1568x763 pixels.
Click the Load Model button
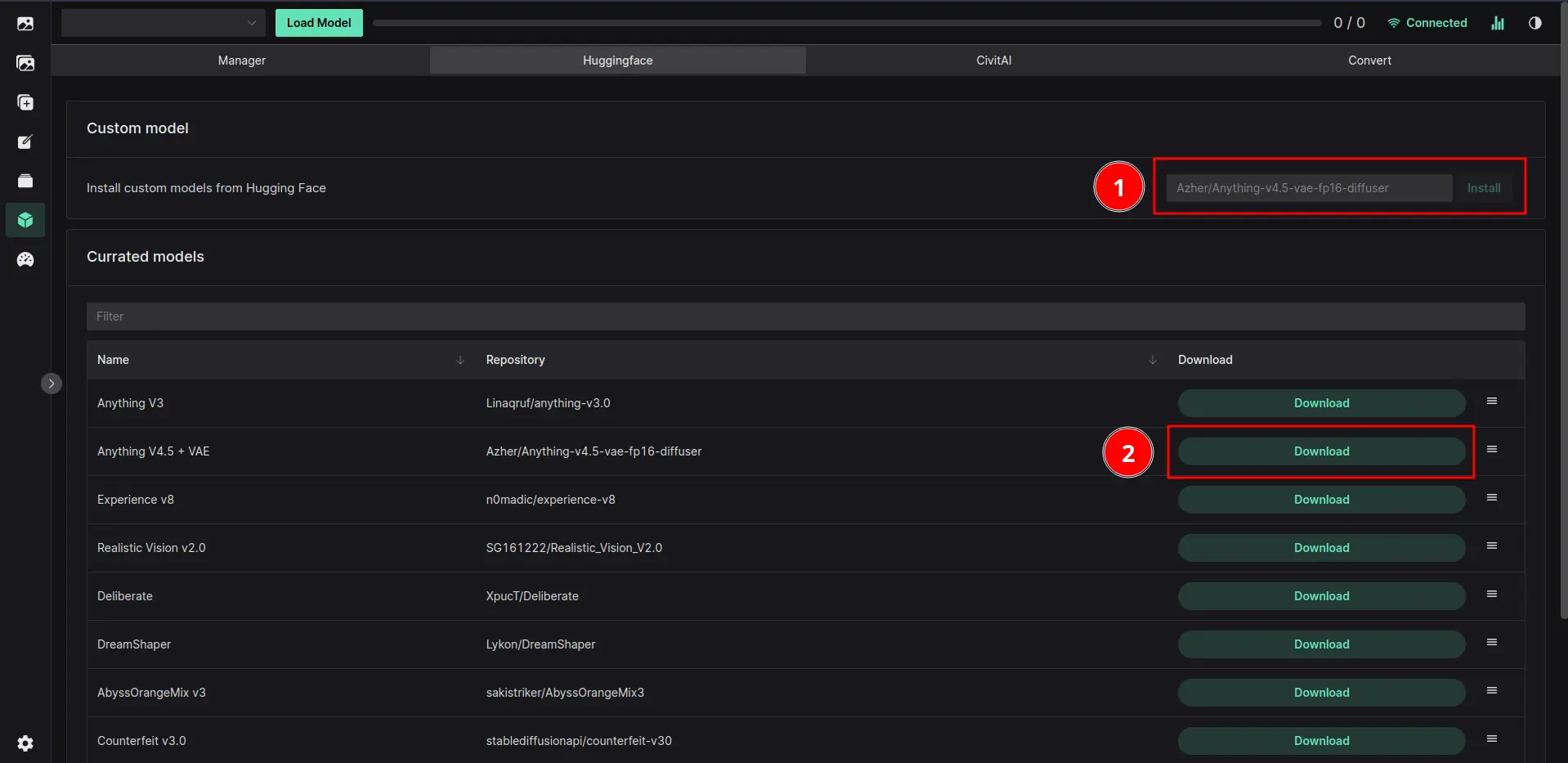click(x=319, y=23)
